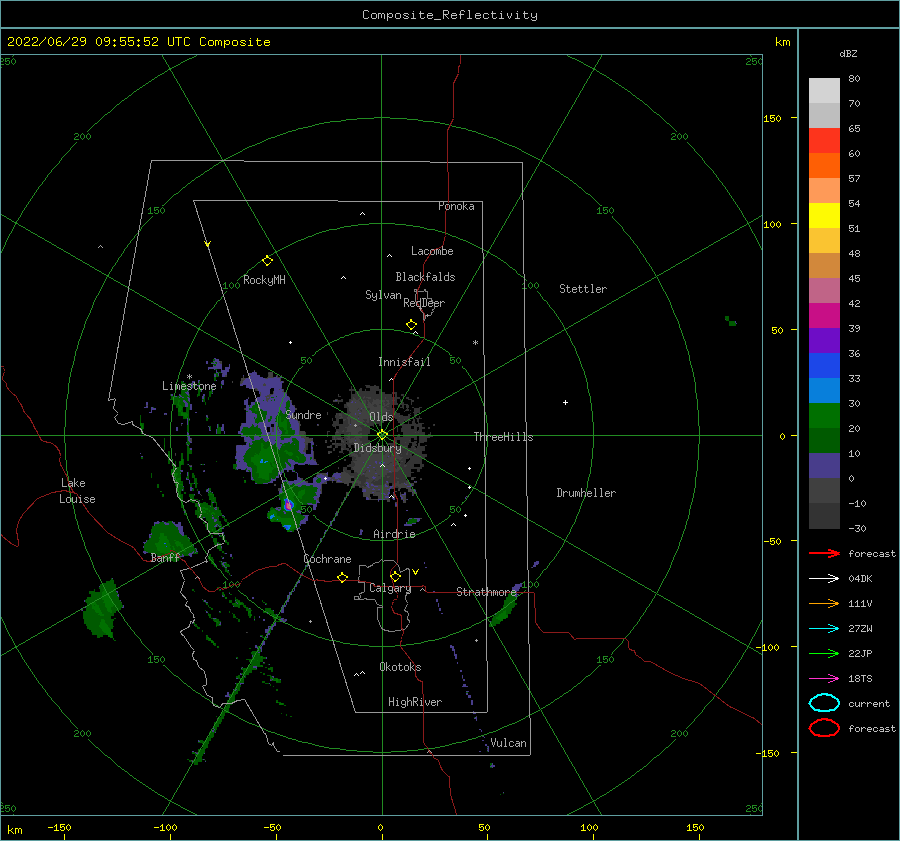
Task: Click the Didsbury town label
Action: pyautogui.click(x=377, y=448)
